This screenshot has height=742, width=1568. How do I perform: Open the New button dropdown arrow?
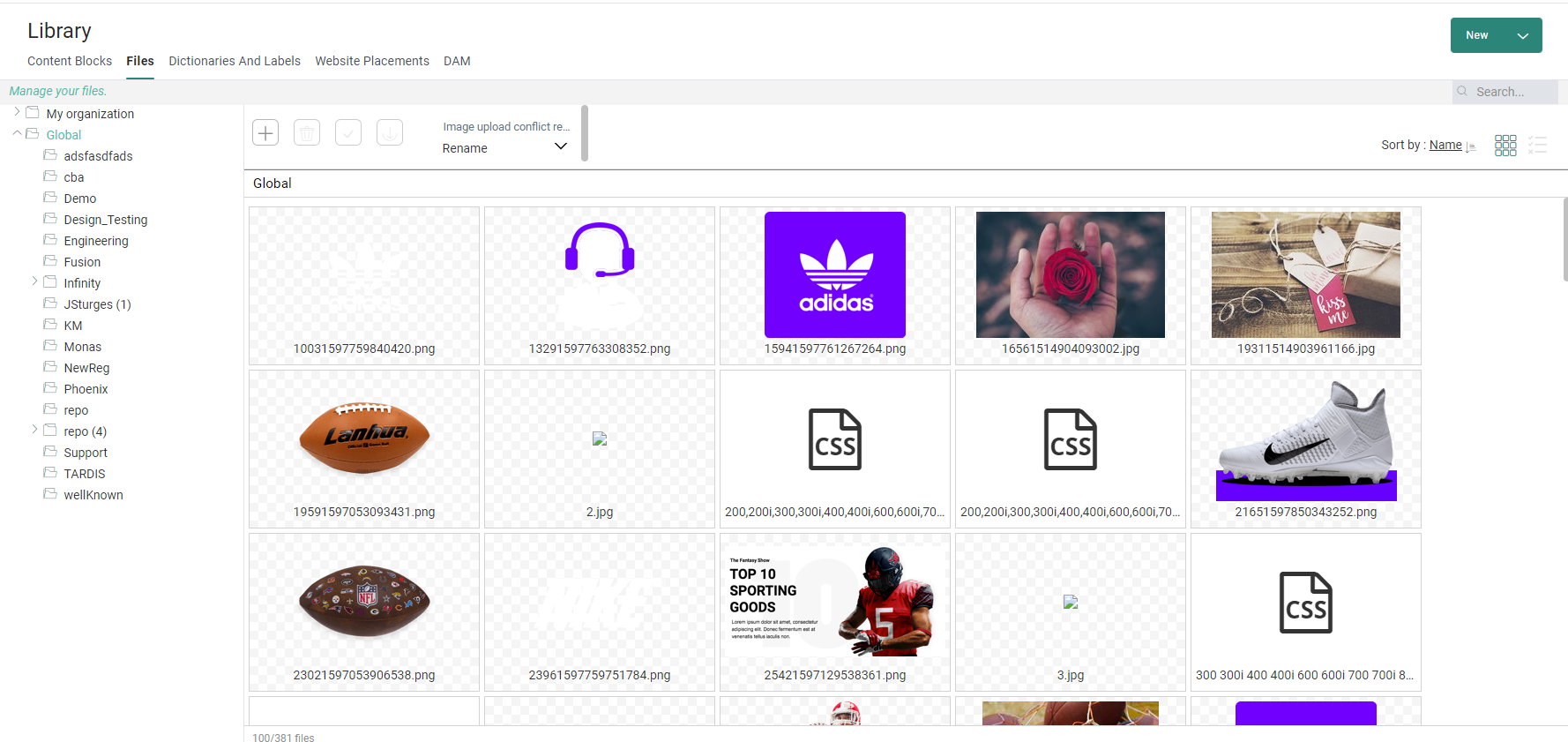coord(1522,36)
